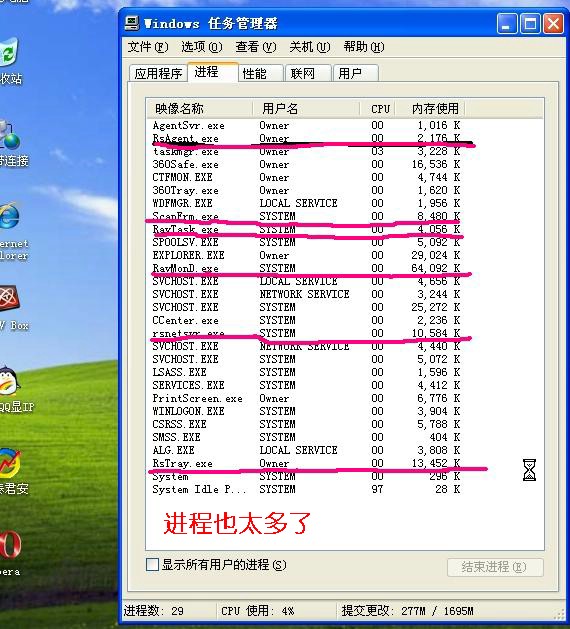Click SVCHOST.EXE row with 25,272 K
The image size is (570, 629).
pyautogui.click(x=306, y=307)
